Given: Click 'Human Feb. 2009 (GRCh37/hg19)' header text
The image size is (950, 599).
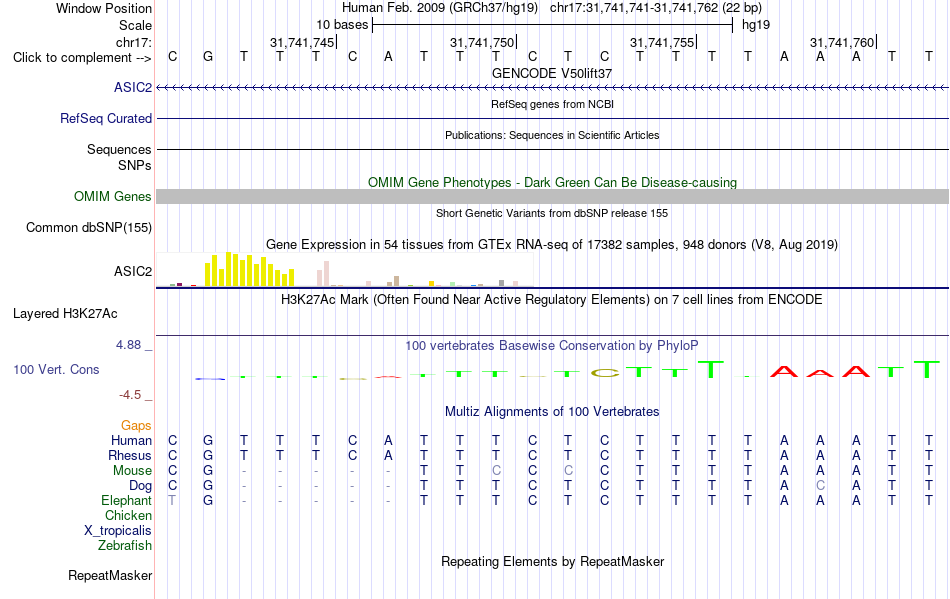Looking at the screenshot, I should click(440, 8).
